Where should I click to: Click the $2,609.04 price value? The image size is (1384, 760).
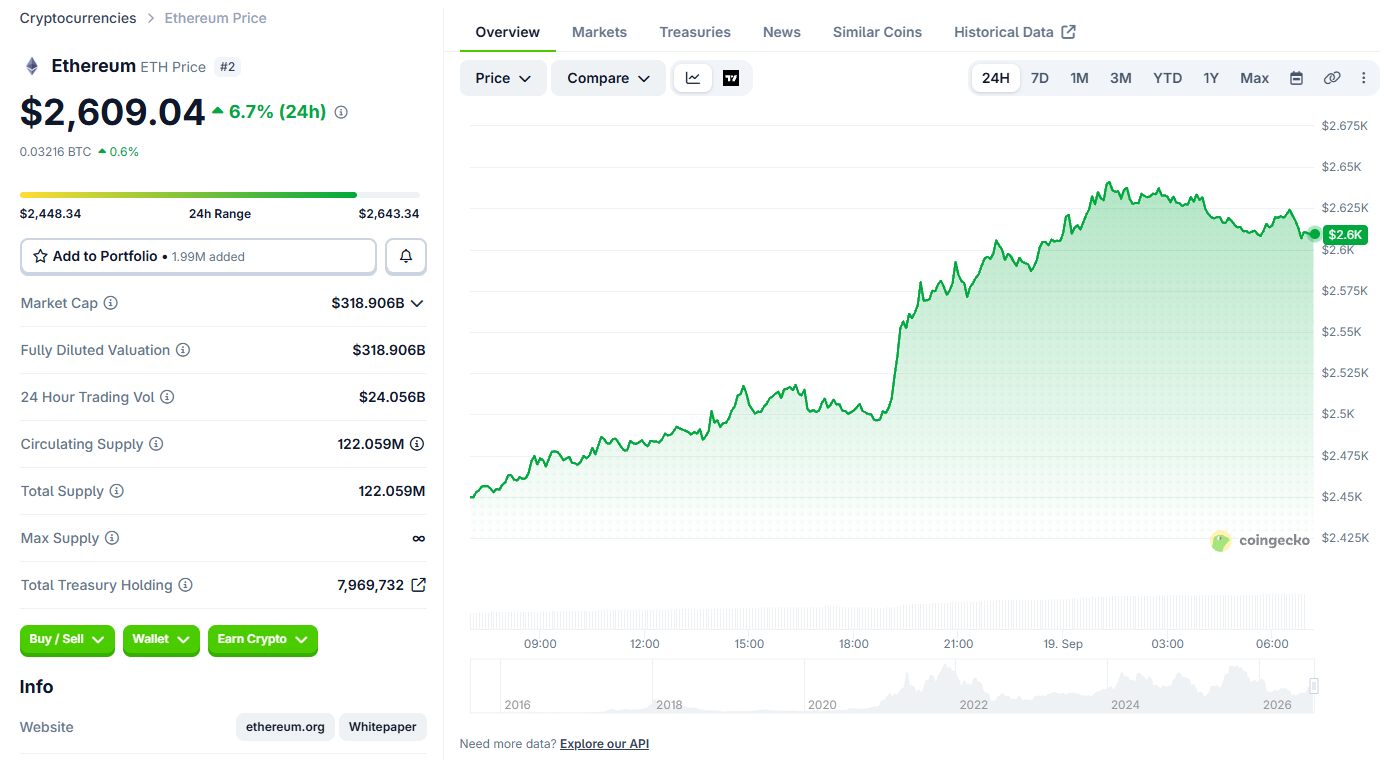(112, 112)
